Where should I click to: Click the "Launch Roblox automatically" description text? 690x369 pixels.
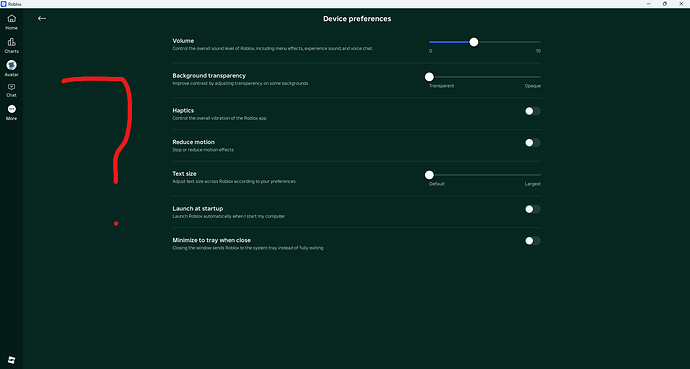pos(229,216)
